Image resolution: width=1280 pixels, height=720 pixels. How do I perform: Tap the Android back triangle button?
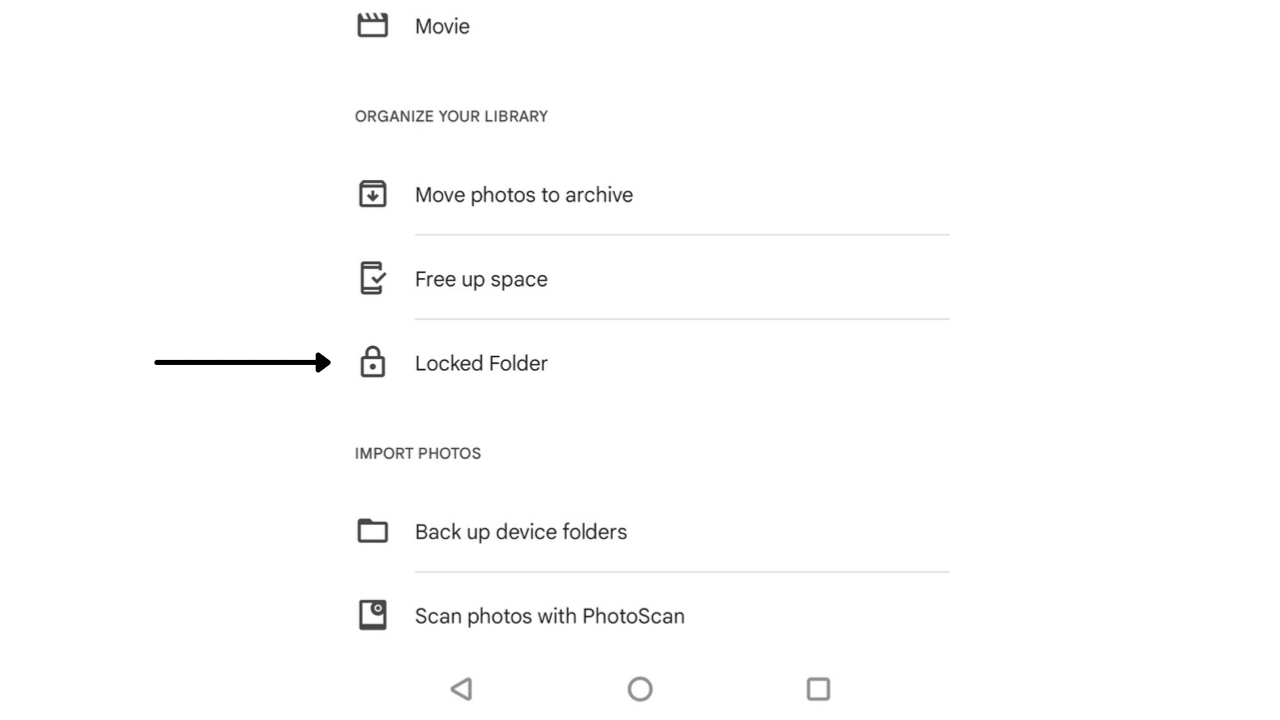pyautogui.click(x=461, y=688)
